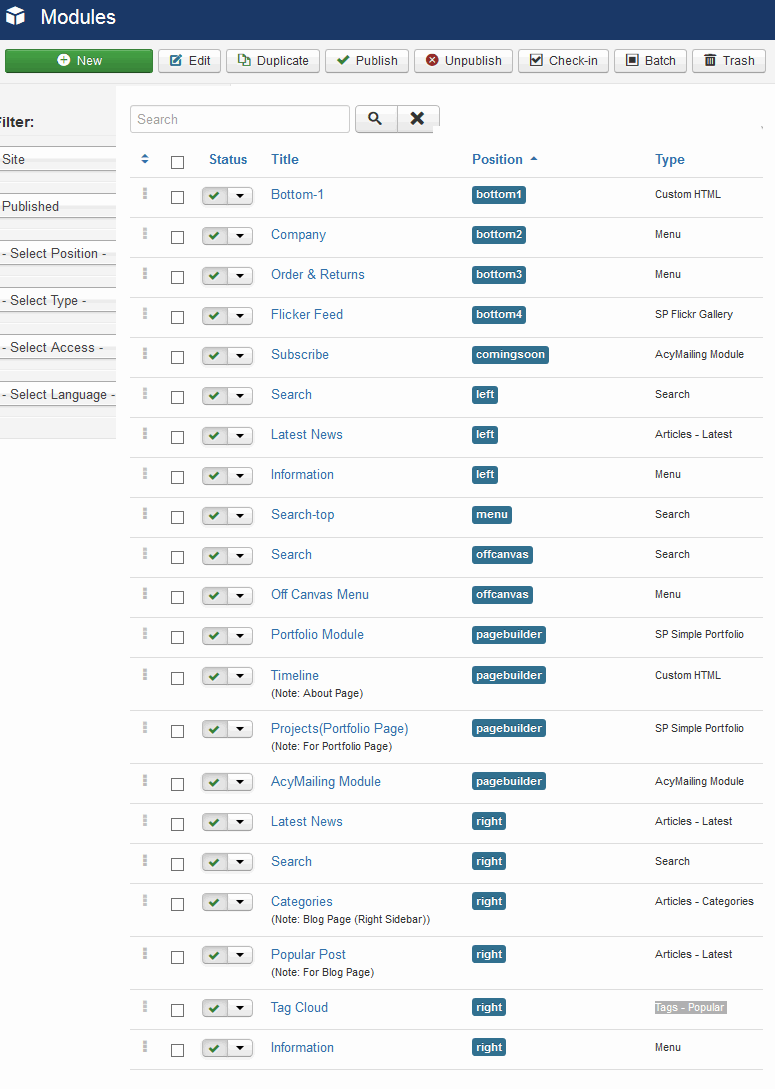775x1089 pixels.
Task: Click the search magnifier icon button
Action: pos(374,119)
